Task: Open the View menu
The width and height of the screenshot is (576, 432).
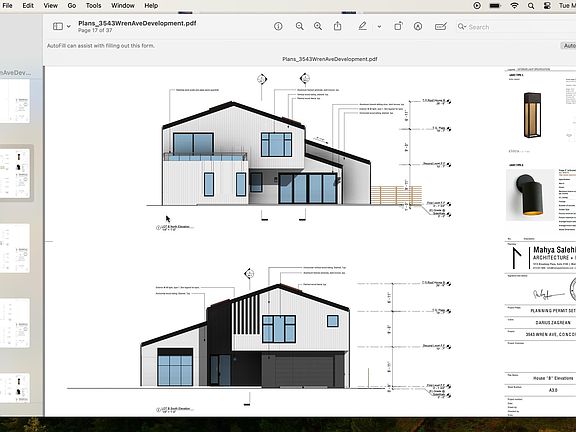Action: click(x=50, y=6)
